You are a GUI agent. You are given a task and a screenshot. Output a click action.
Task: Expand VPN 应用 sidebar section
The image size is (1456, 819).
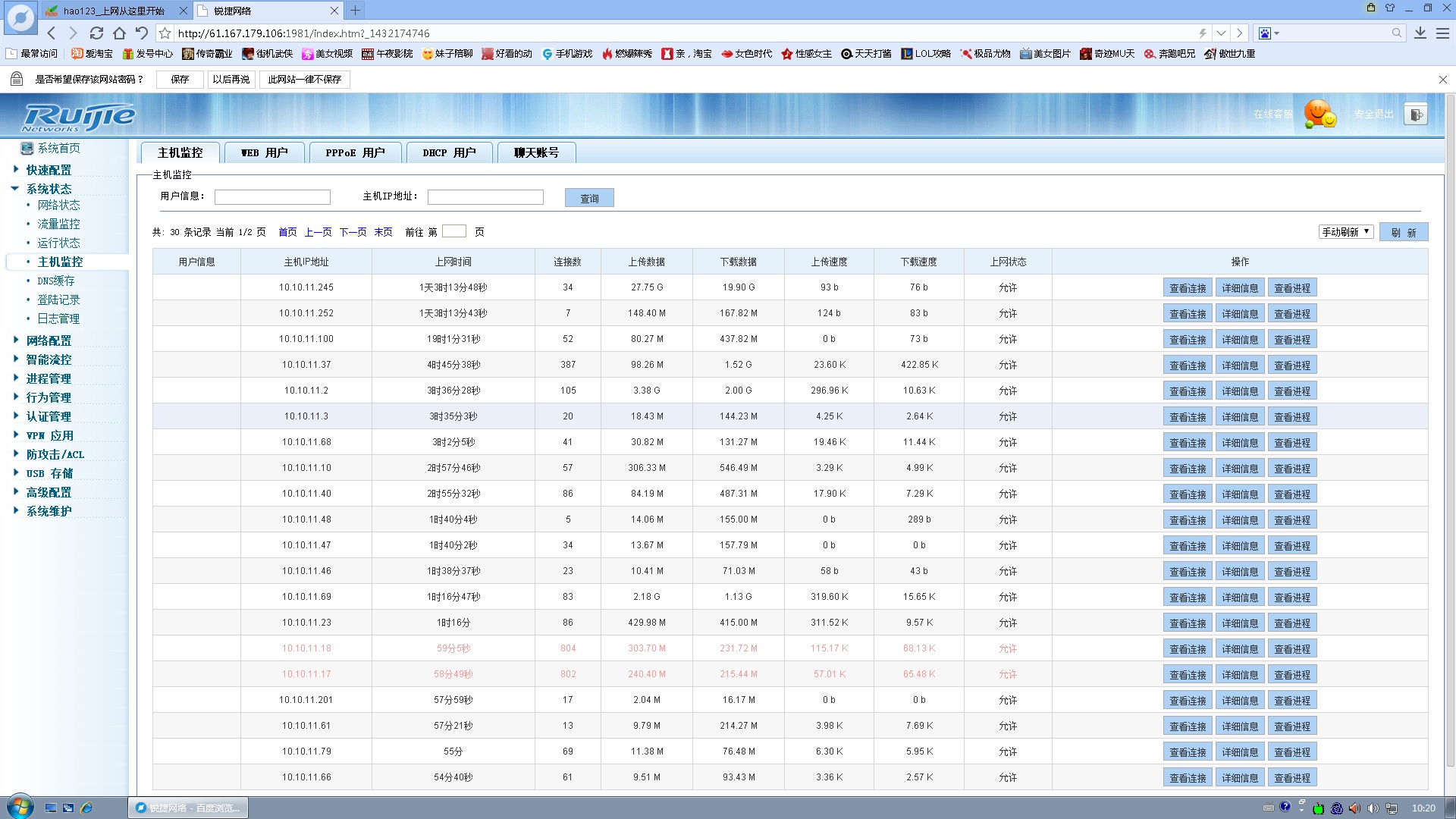pos(49,435)
